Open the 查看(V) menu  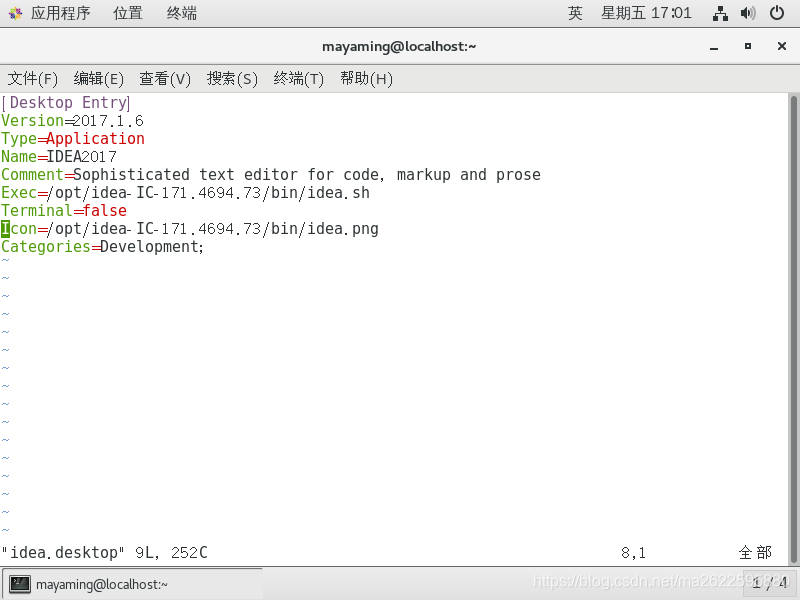click(x=165, y=79)
